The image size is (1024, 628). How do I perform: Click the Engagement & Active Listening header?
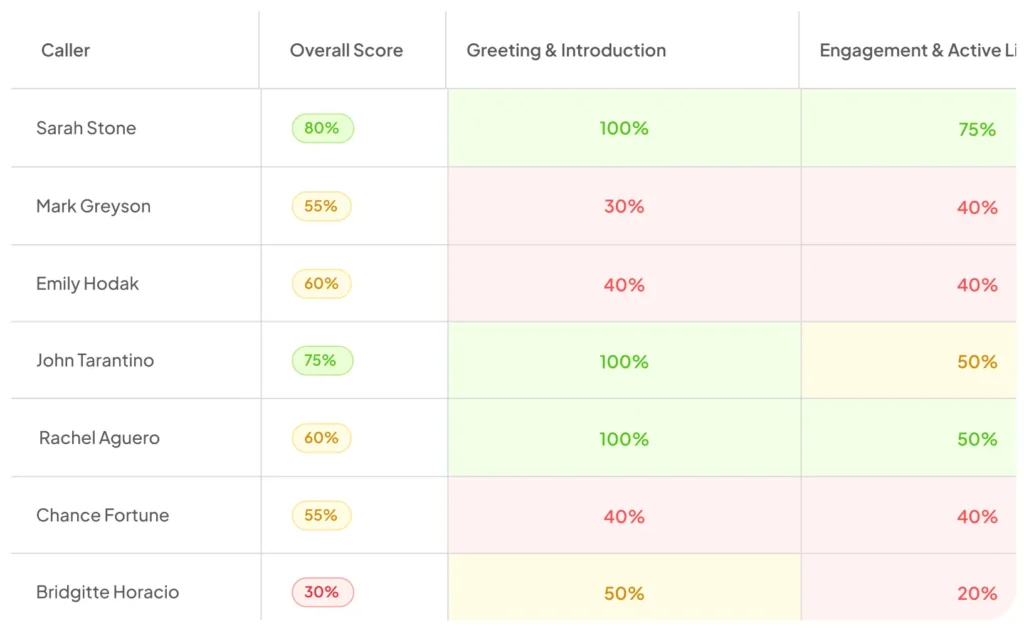[918, 50]
